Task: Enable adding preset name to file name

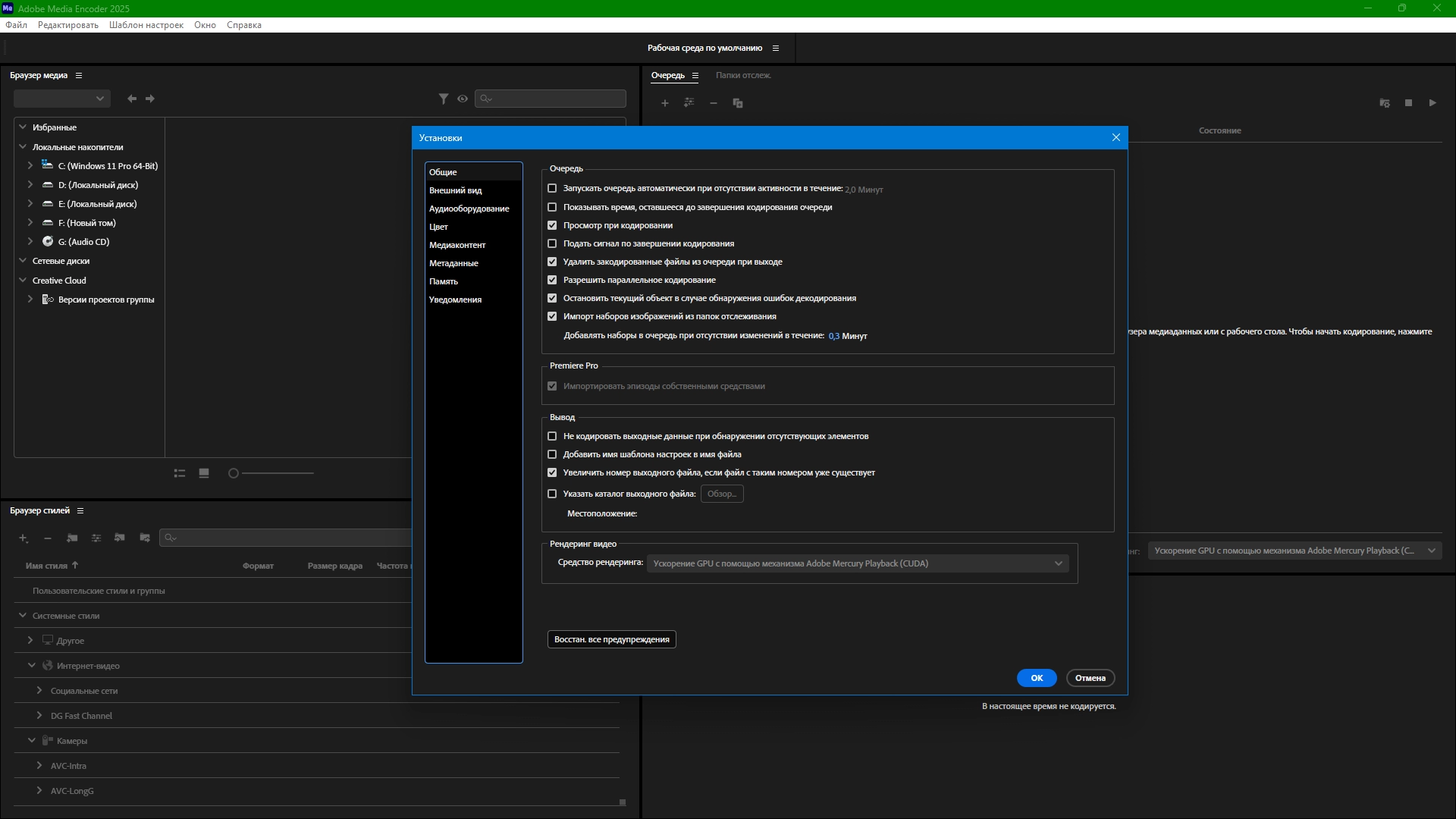Action: [552, 454]
